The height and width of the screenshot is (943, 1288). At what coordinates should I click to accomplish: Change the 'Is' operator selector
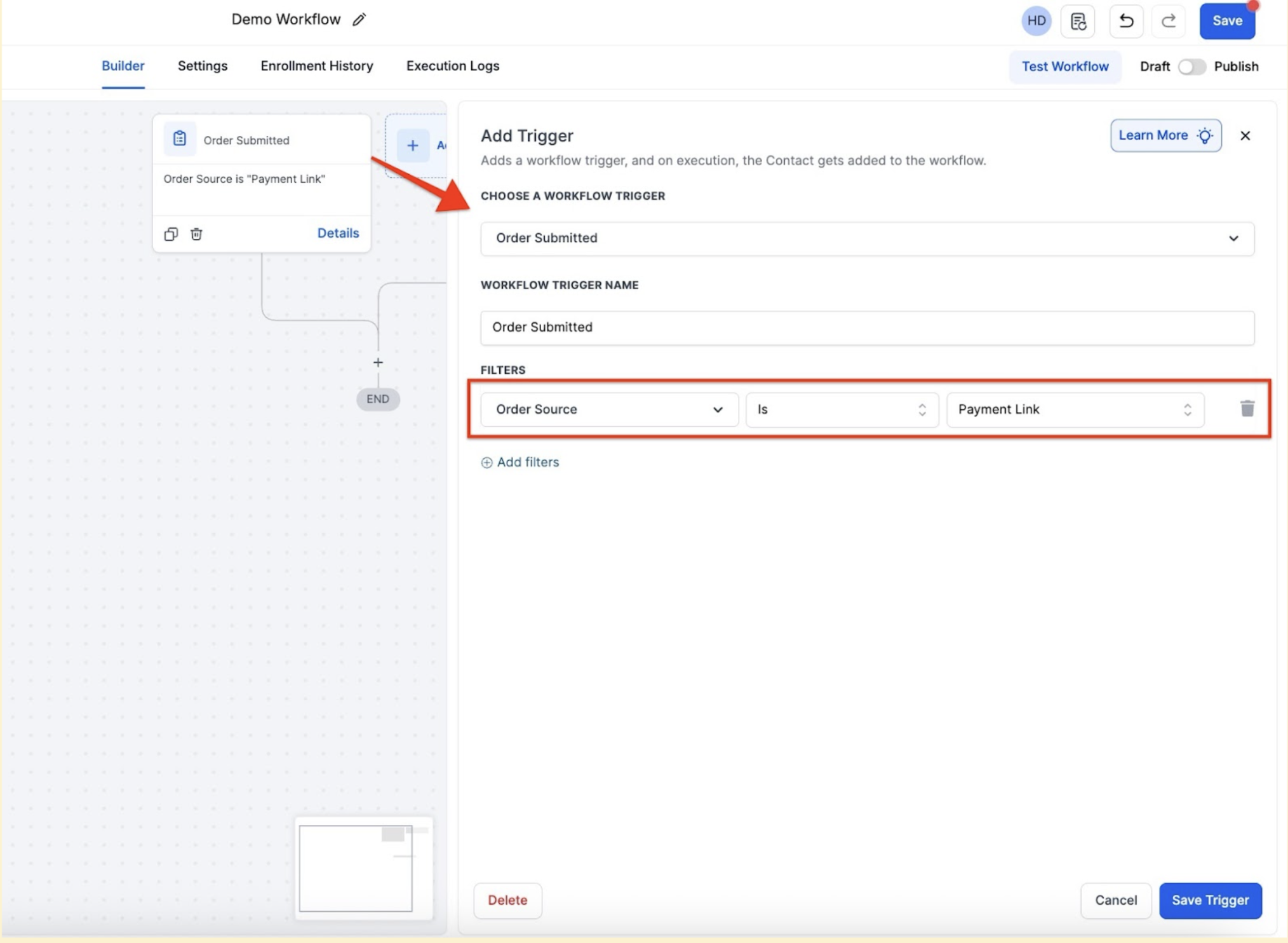(842, 409)
